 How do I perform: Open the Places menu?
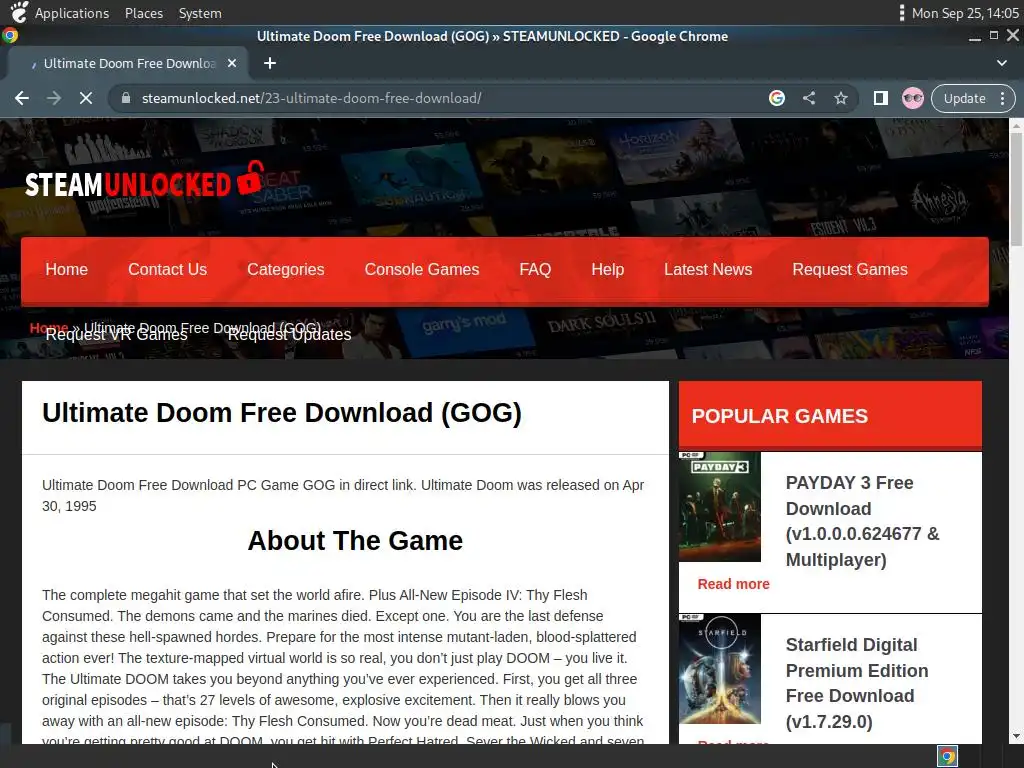coord(144,13)
